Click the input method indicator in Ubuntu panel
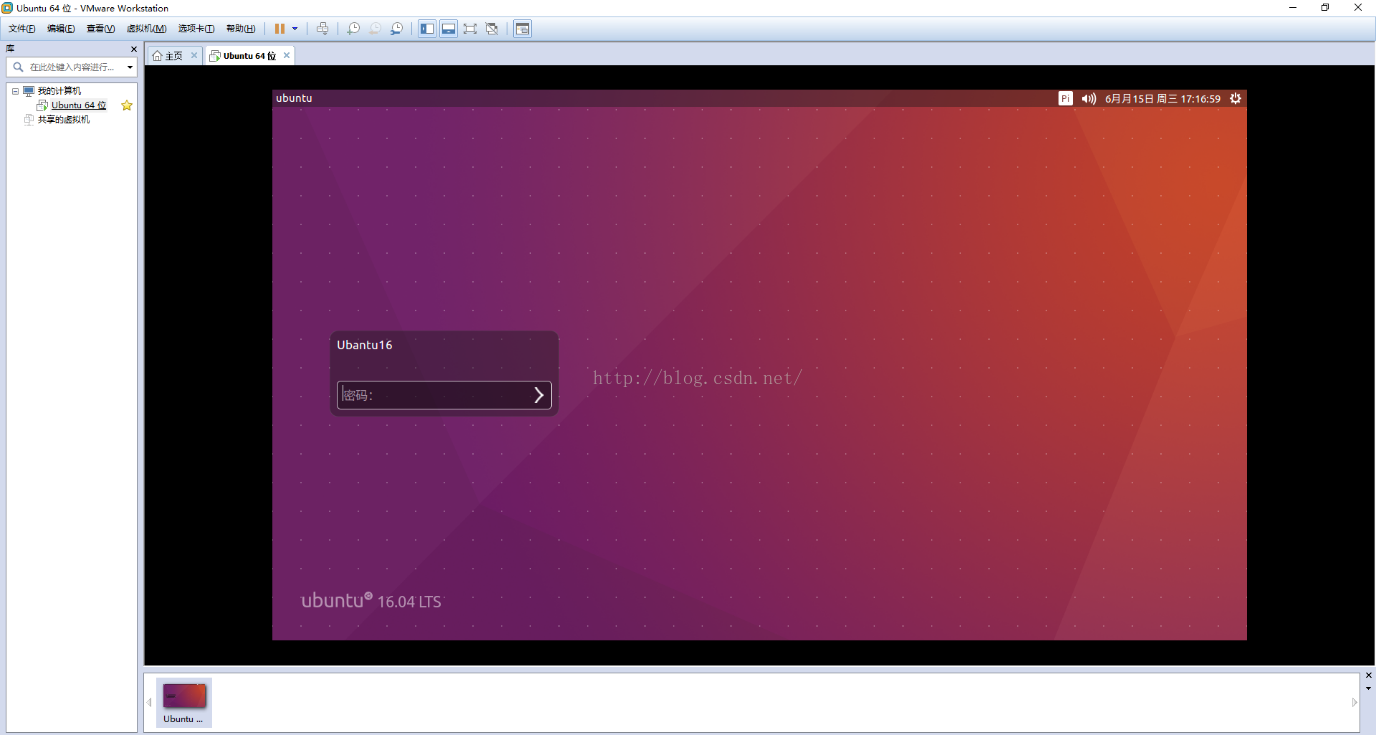The width and height of the screenshot is (1376, 735). point(1066,99)
